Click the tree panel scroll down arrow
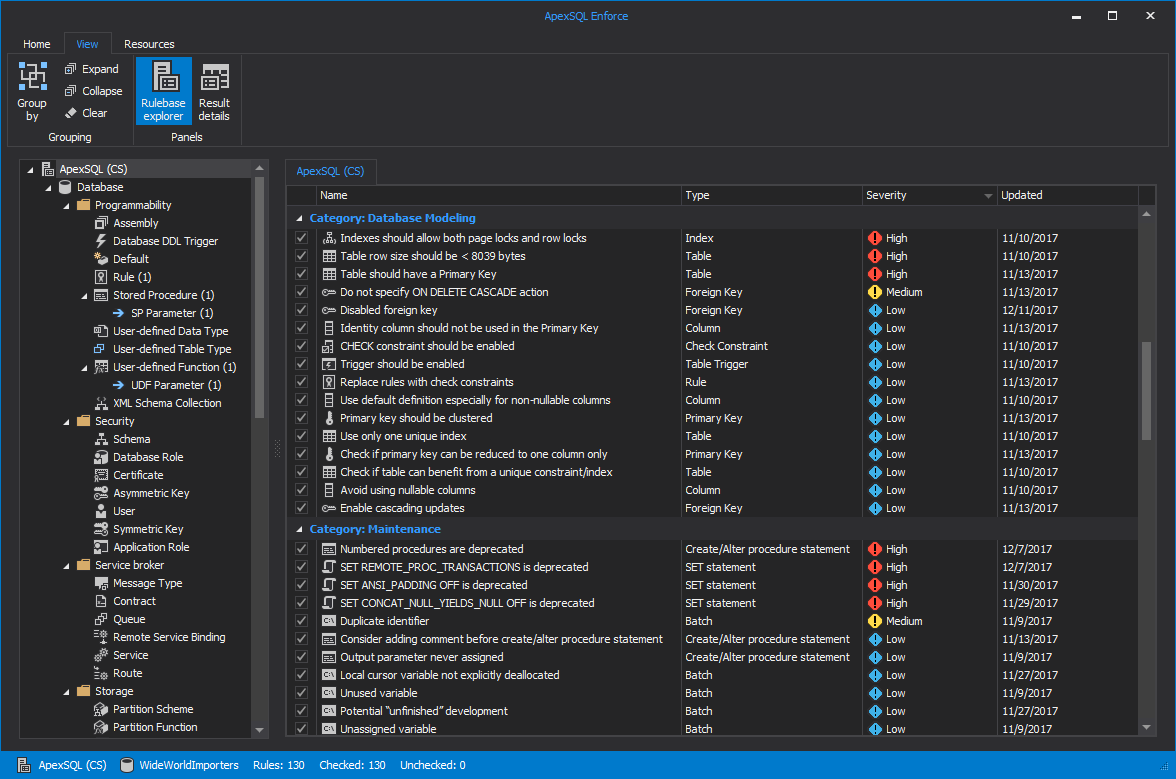 point(260,730)
